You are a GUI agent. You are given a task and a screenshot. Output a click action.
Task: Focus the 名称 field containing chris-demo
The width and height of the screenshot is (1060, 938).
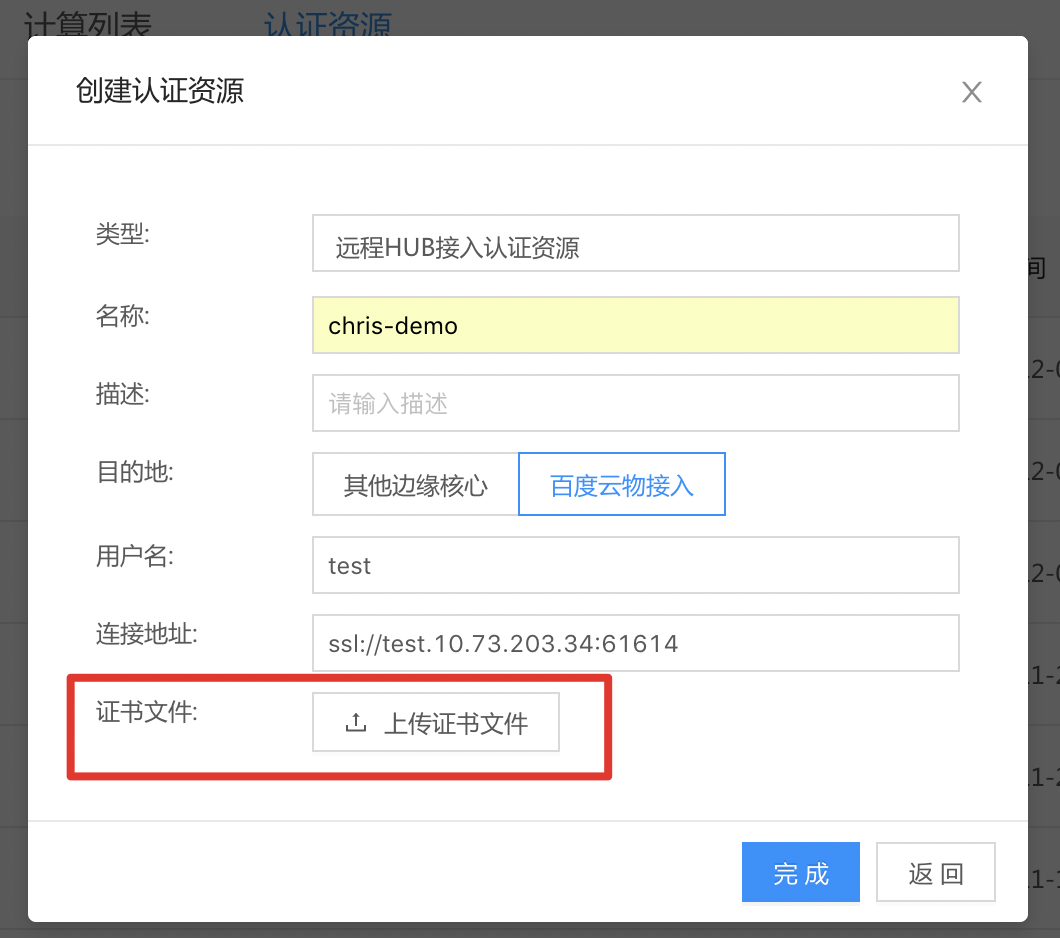click(635, 325)
